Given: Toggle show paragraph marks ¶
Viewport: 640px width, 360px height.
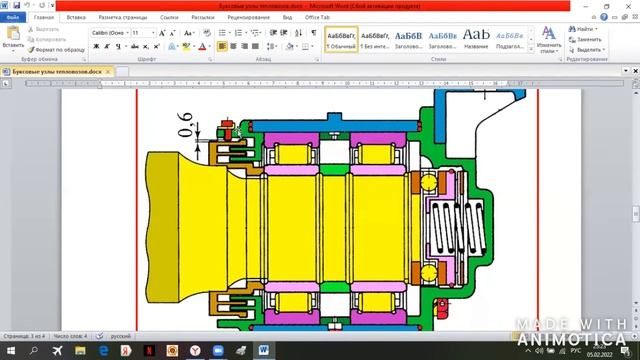Looking at the screenshot, I should [x=313, y=33].
